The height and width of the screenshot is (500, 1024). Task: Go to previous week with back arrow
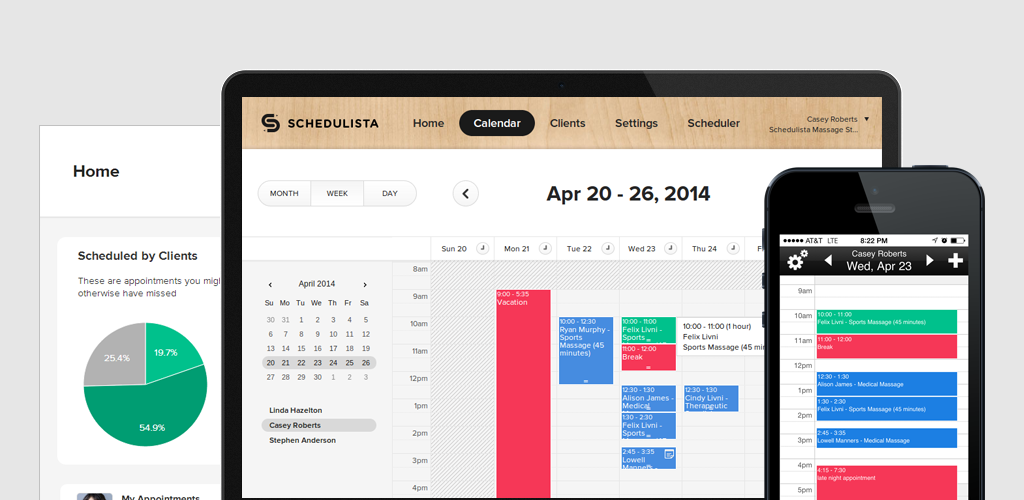(466, 194)
